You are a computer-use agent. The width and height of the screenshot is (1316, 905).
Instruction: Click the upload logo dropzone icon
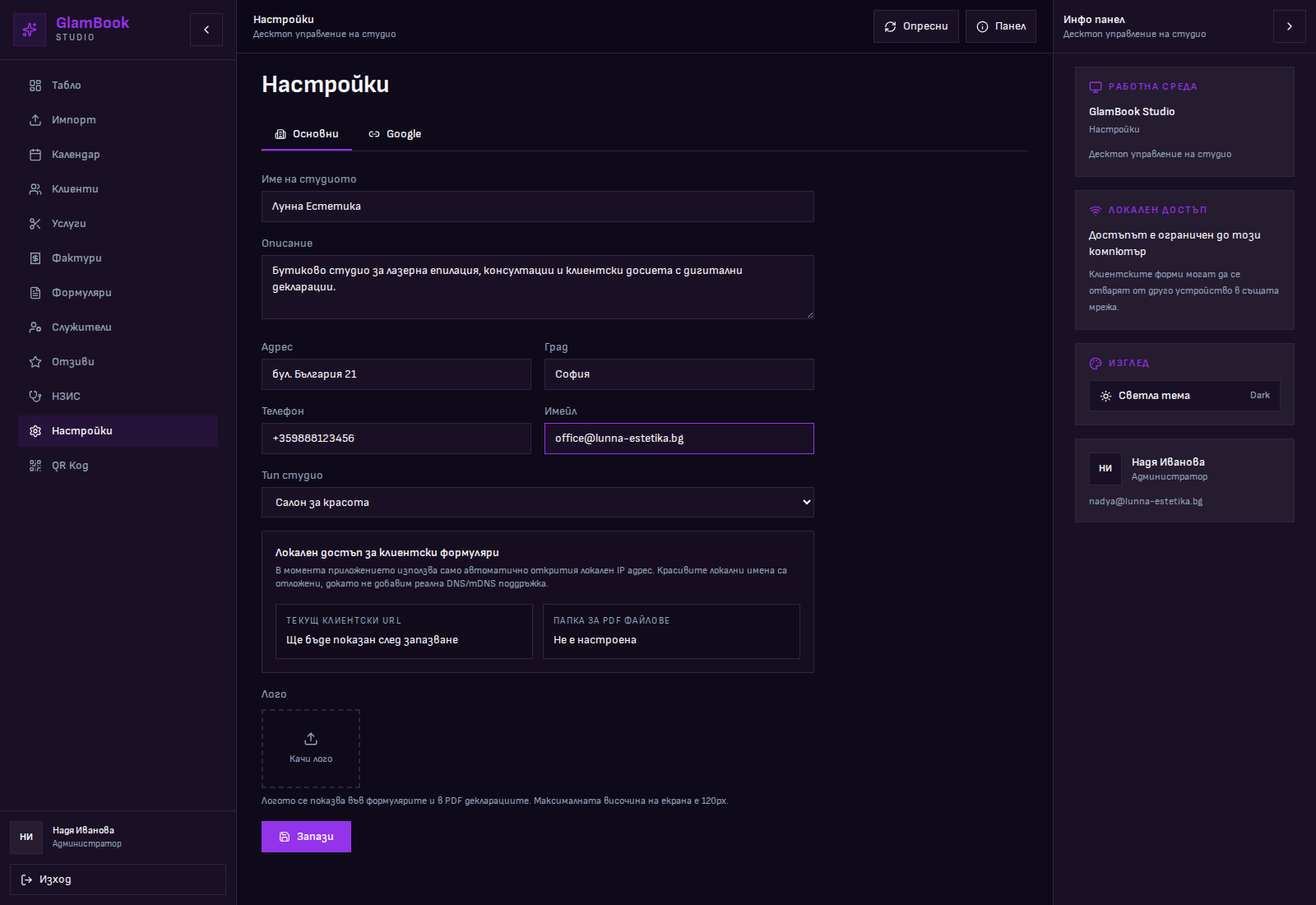[x=311, y=739]
